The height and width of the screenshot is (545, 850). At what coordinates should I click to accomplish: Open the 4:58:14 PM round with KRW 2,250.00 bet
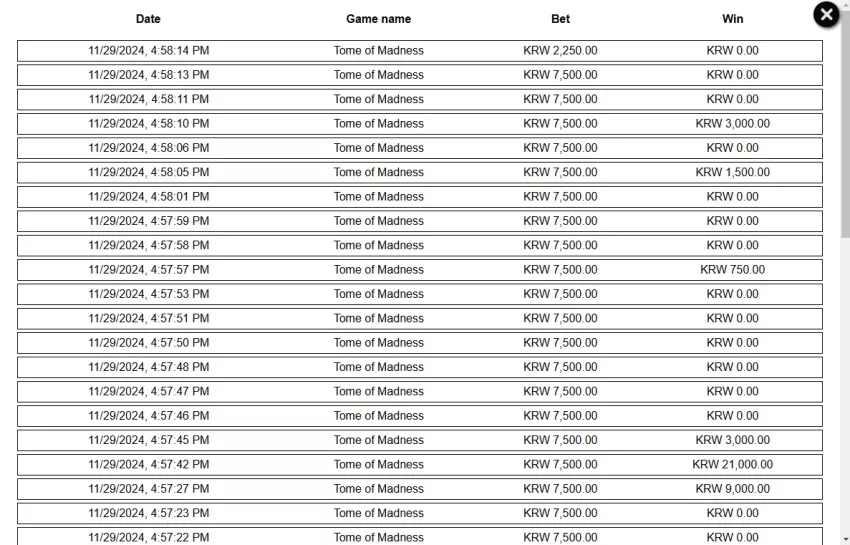(420, 51)
